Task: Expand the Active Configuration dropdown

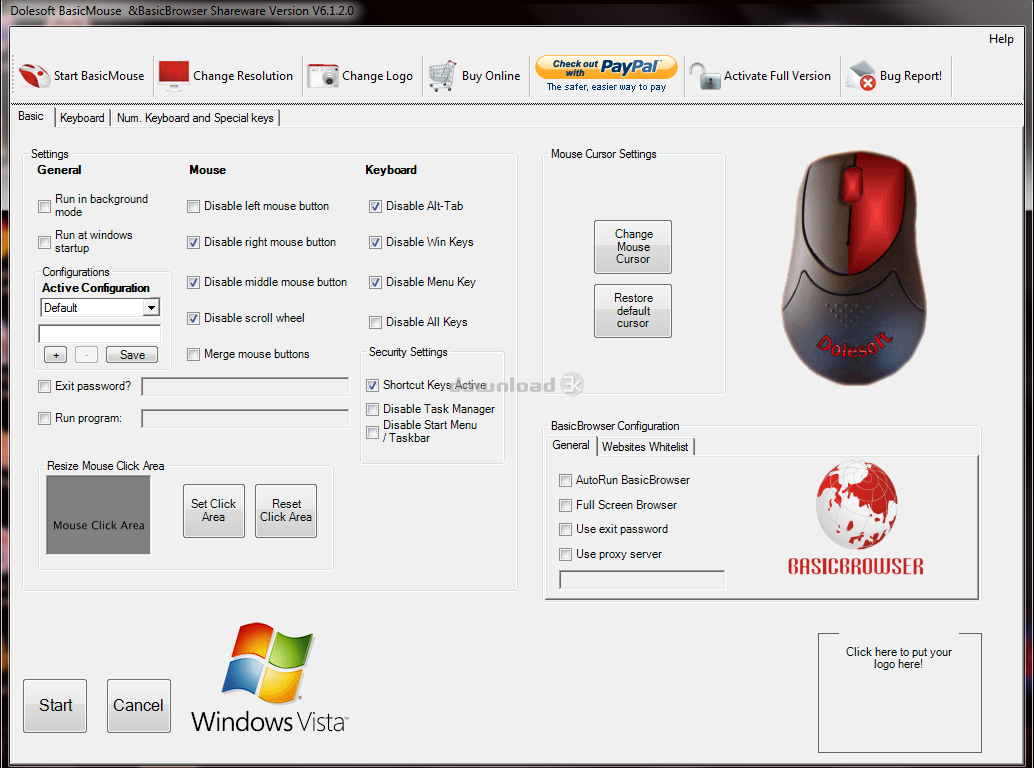Action: point(152,308)
